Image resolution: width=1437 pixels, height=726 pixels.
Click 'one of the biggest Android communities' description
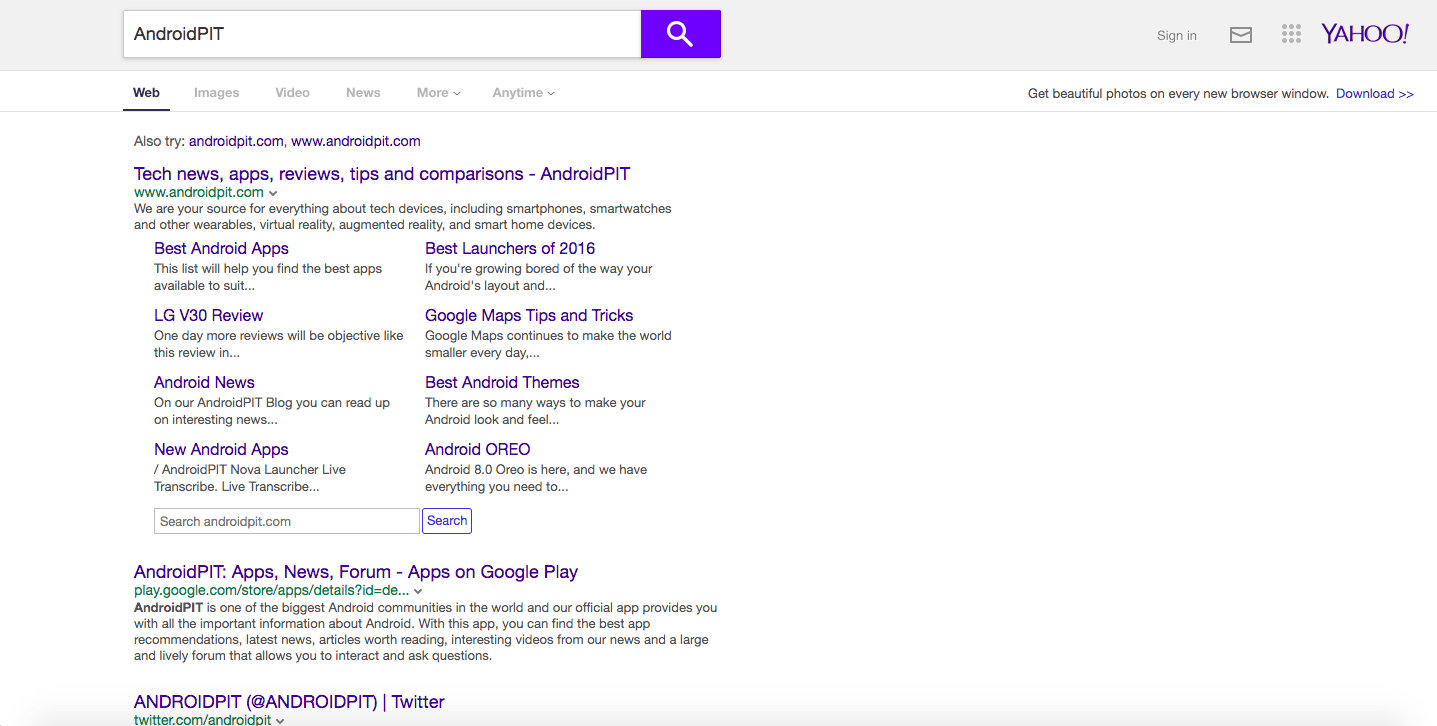[426, 632]
